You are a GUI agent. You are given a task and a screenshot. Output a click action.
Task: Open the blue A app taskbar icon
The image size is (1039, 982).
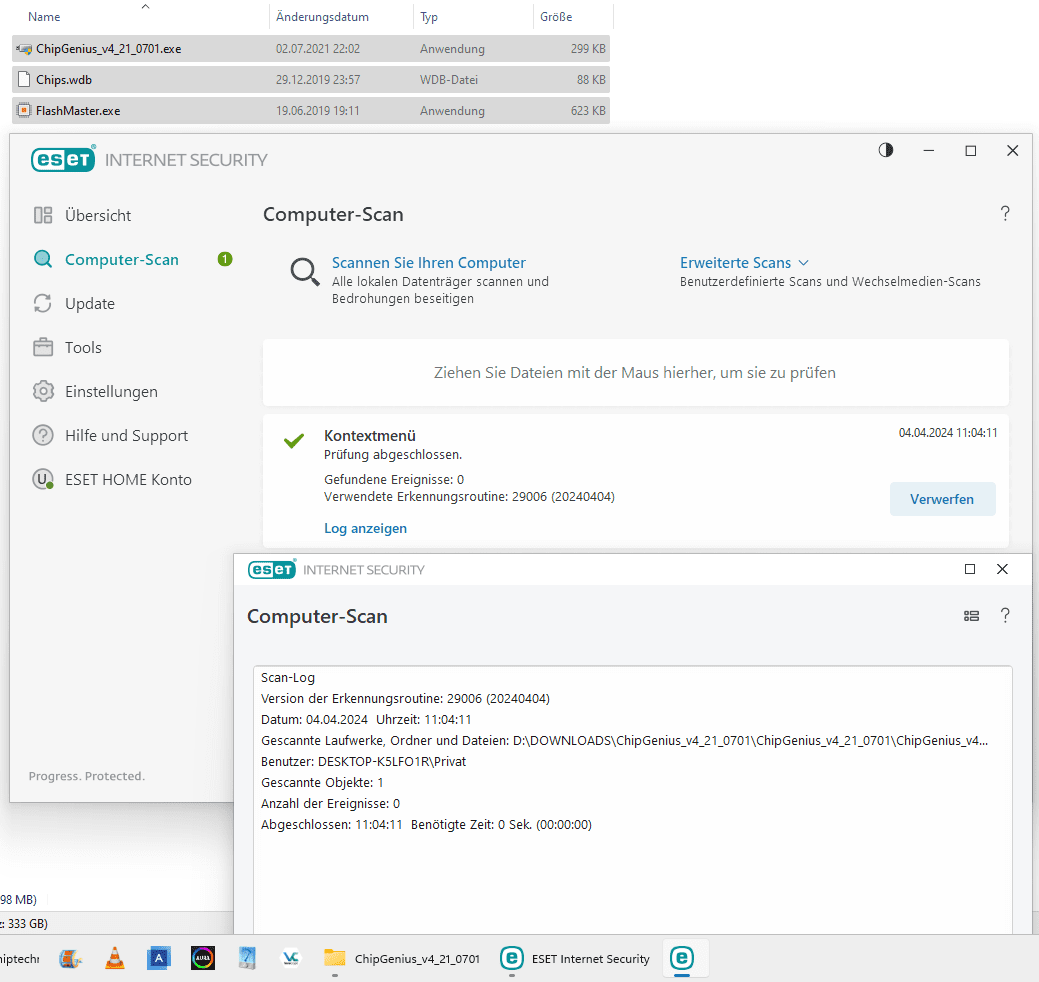pos(159,958)
